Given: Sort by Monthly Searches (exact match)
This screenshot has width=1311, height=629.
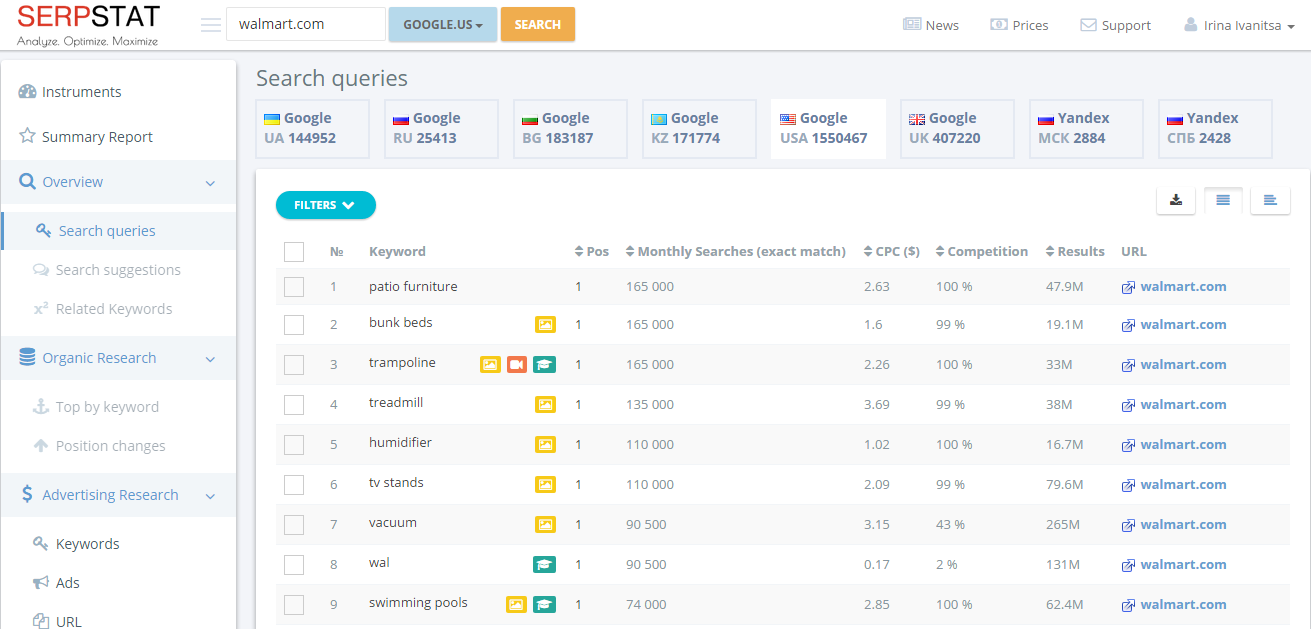Looking at the screenshot, I should click(736, 251).
